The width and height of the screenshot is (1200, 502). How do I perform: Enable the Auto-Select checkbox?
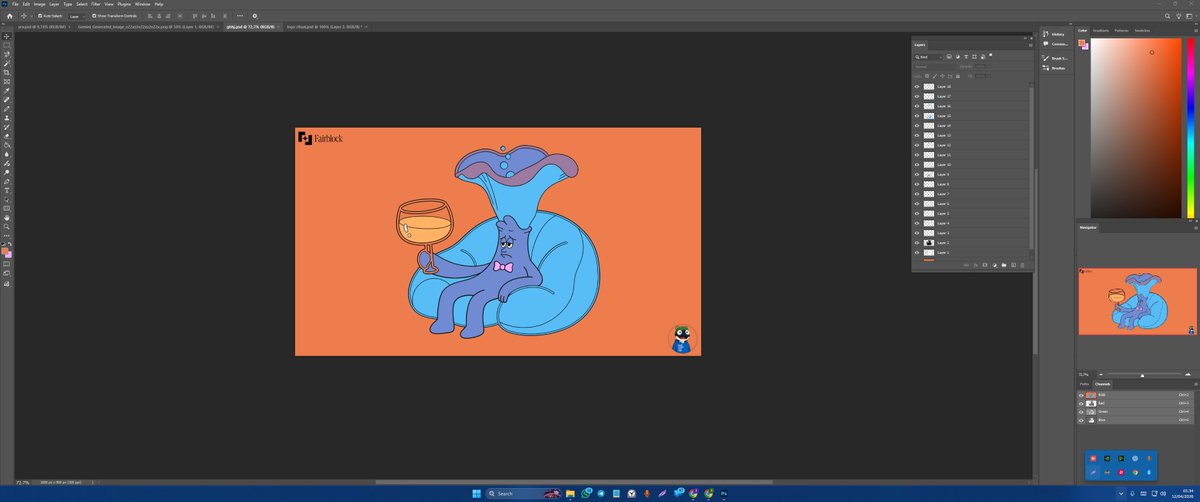[40, 16]
